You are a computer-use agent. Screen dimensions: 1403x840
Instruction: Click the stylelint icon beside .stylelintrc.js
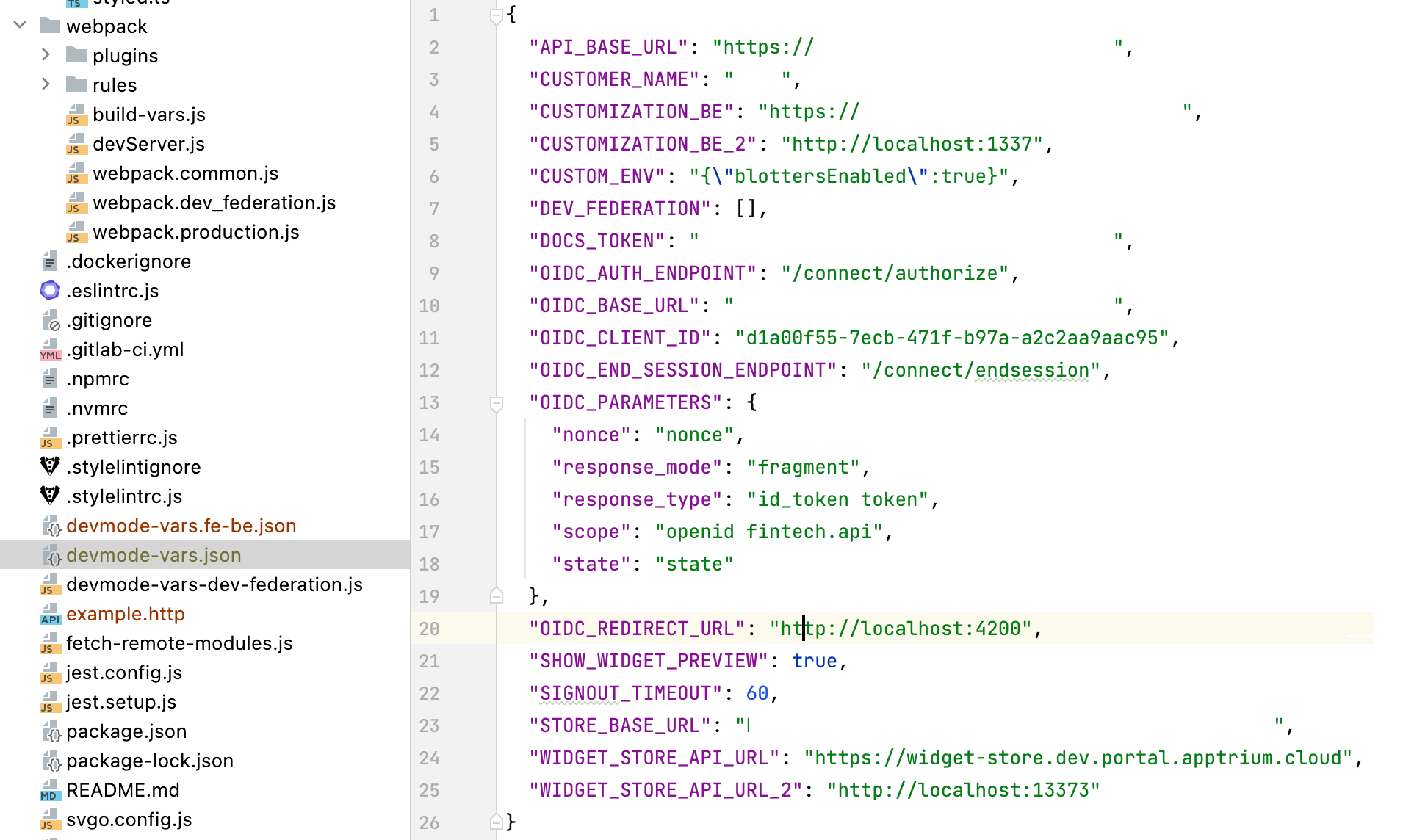click(50, 496)
